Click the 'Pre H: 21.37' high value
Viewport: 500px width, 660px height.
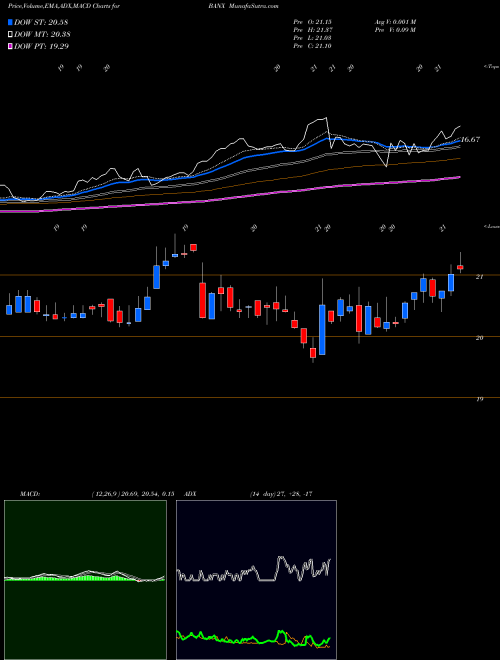click(313, 30)
